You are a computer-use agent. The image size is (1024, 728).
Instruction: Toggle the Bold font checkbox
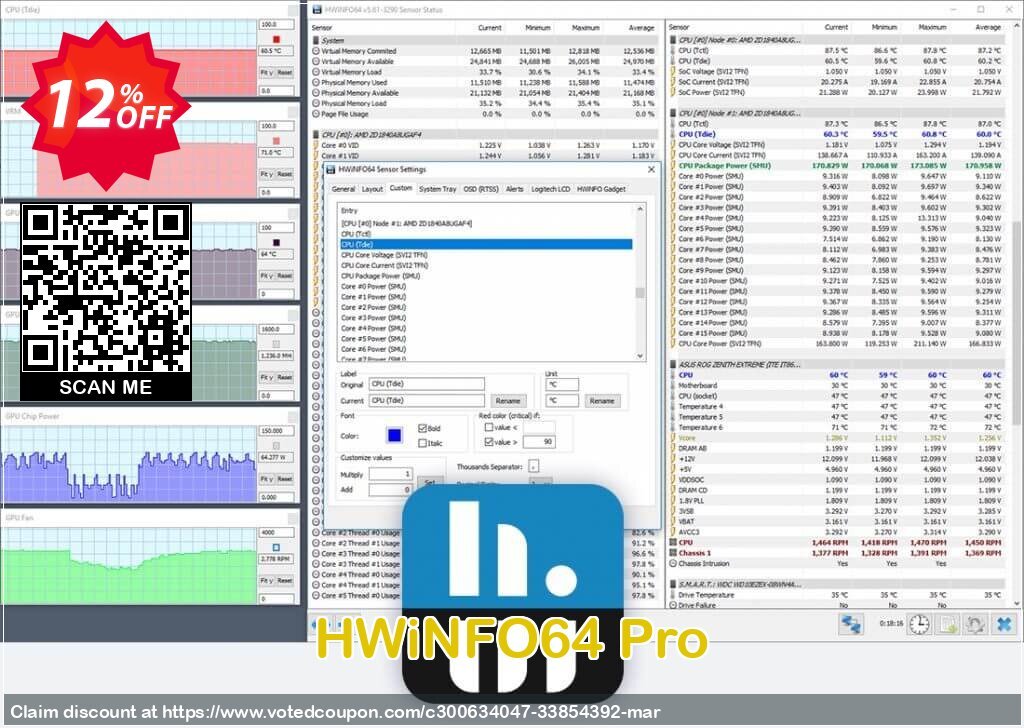point(422,428)
